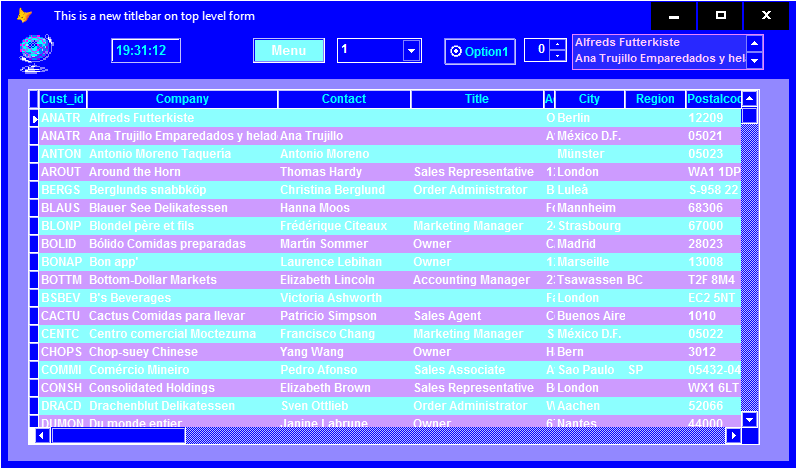This screenshot has height=469, width=797.
Task: Click the Bottom-Dollar Markets cell
Action: coord(182,280)
